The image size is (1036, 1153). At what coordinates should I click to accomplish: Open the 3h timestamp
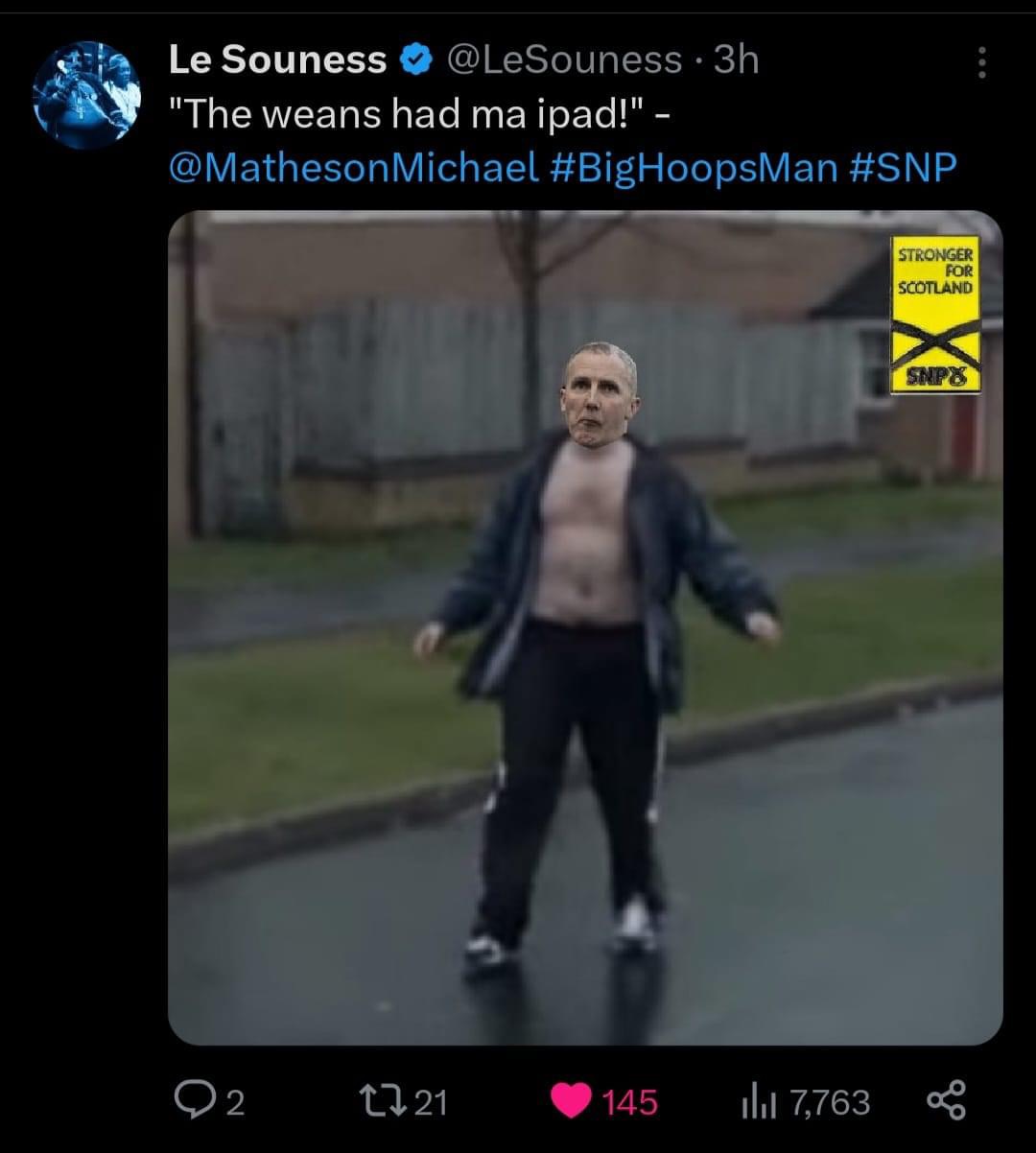735,60
